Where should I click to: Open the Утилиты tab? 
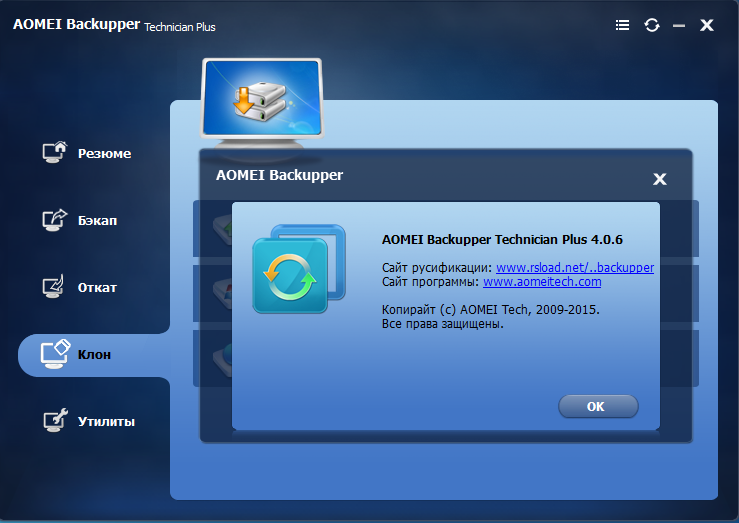pyautogui.click(x=106, y=422)
